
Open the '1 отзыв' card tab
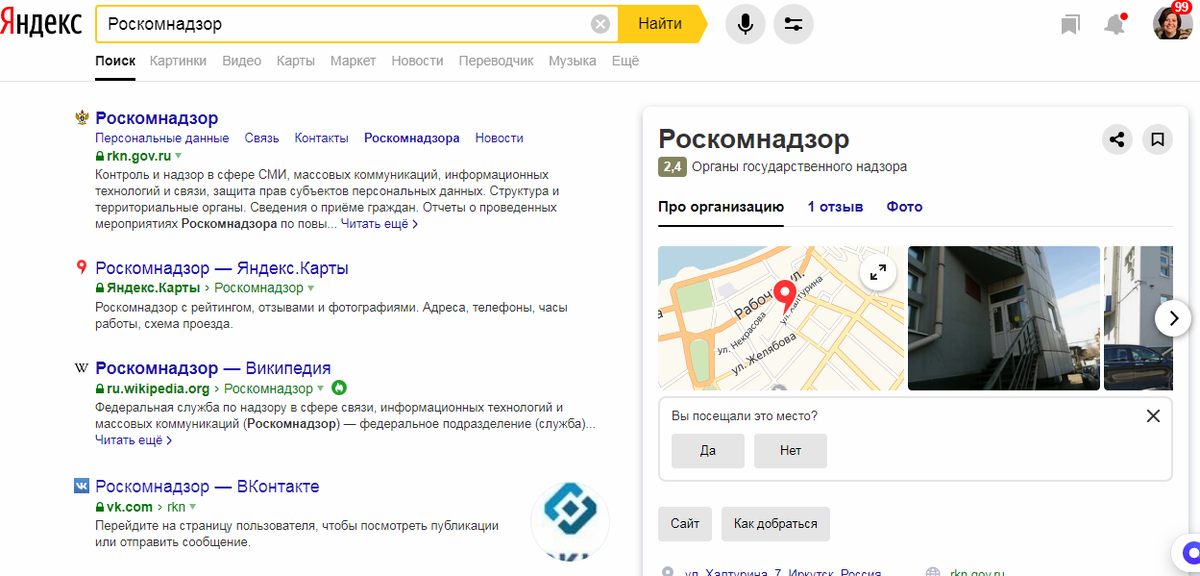click(x=835, y=207)
